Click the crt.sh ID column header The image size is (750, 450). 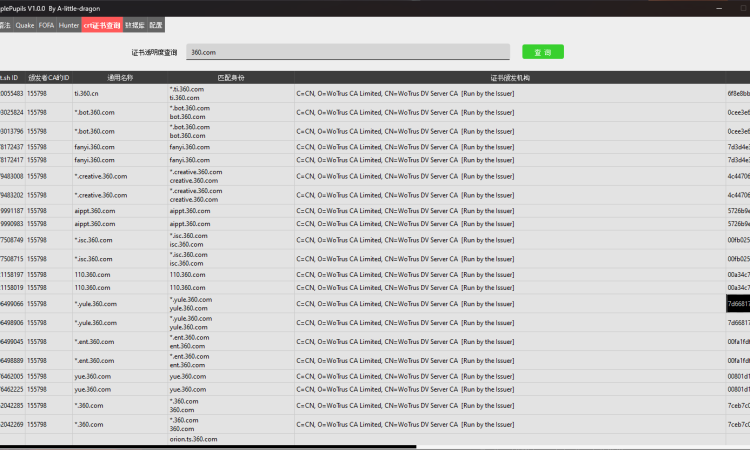[x=10, y=77]
